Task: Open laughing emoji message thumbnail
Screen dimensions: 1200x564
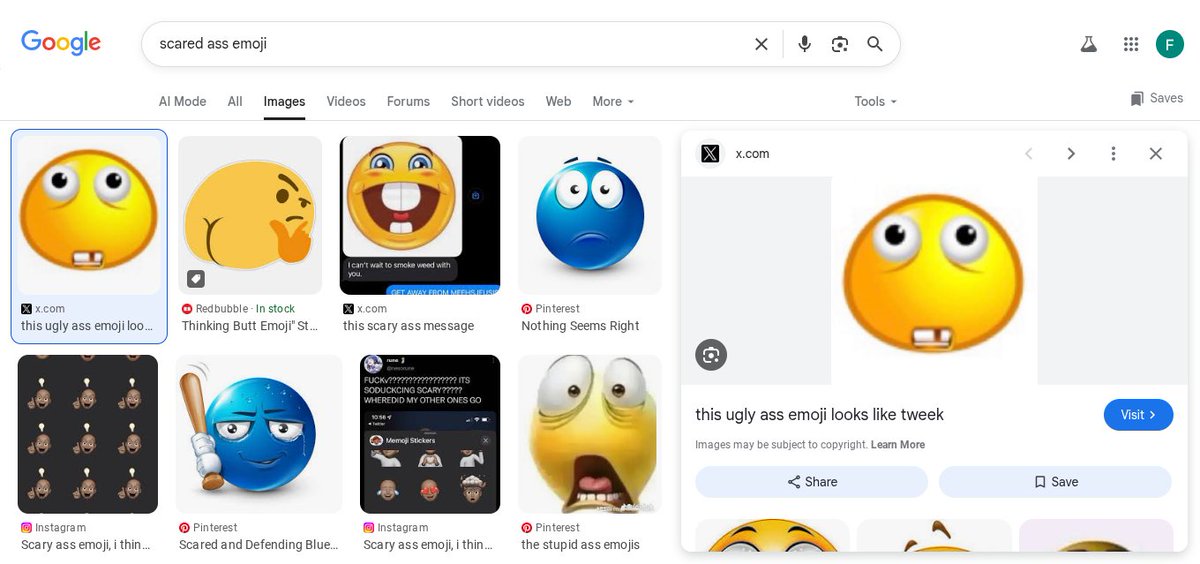Action: [420, 215]
